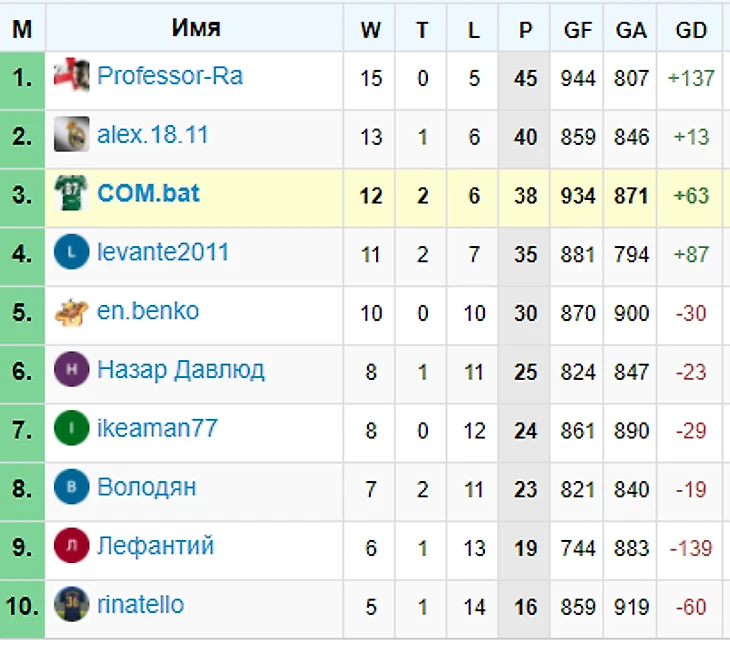Screen dimensions: 730x646
Task: Click Лефантий's red circle avatar
Action: (72, 547)
